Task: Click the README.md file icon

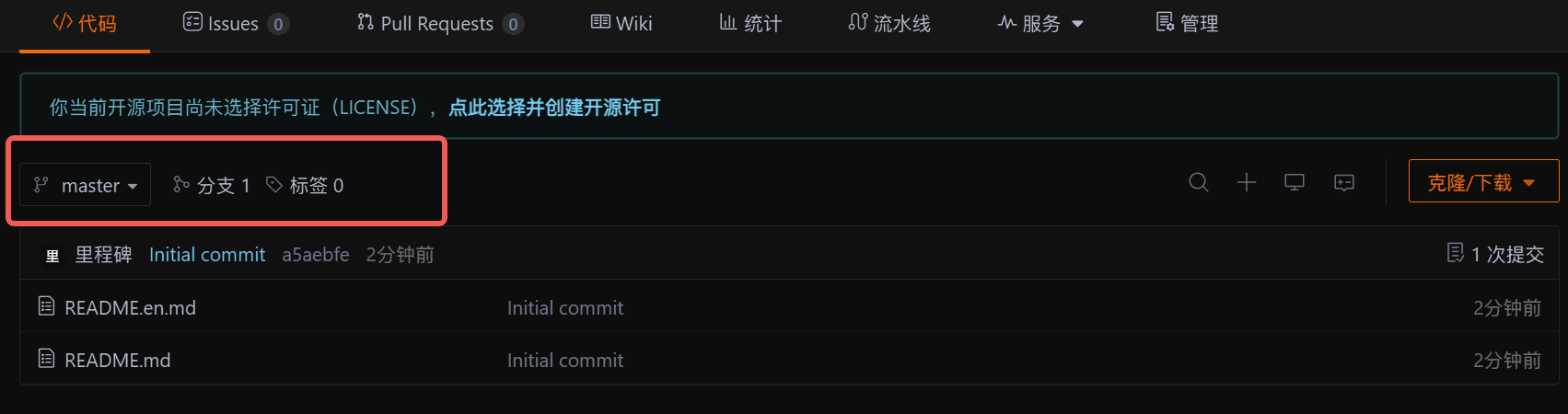Action: (x=47, y=359)
